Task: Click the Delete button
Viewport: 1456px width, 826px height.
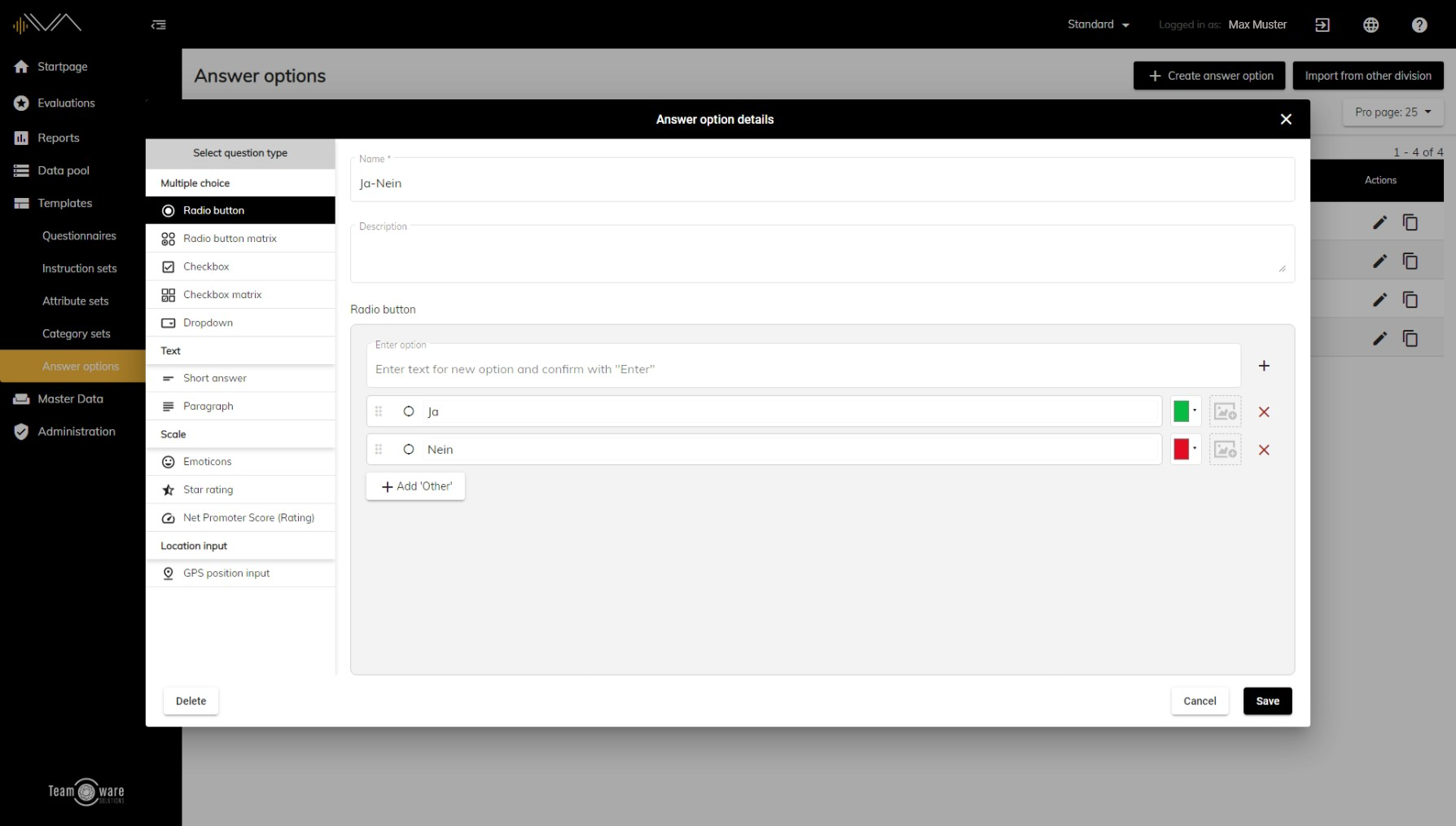Action: pos(191,701)
